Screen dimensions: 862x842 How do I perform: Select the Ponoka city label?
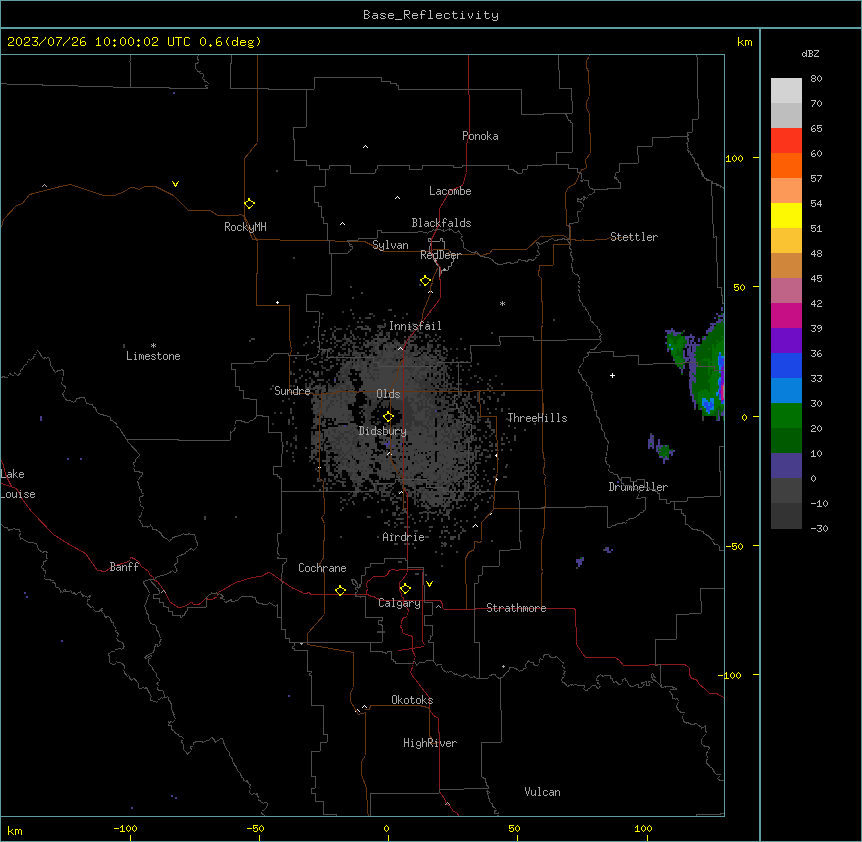coord(480,136)
